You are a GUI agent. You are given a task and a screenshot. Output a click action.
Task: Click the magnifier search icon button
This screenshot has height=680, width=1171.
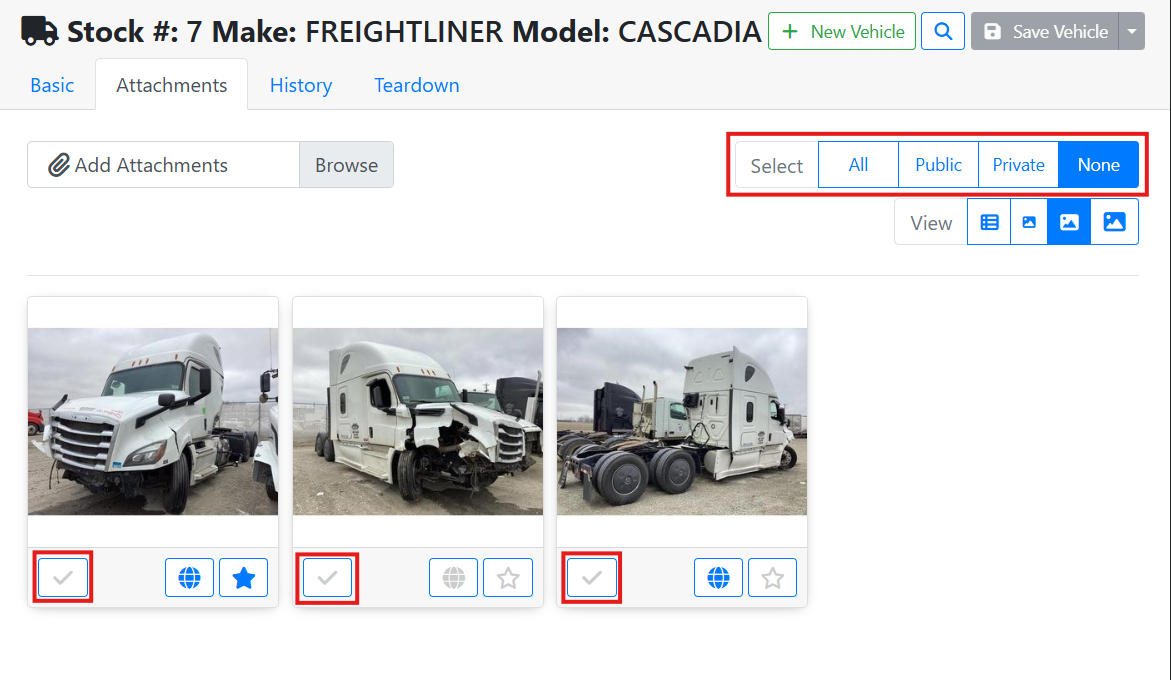click(942, 31)
